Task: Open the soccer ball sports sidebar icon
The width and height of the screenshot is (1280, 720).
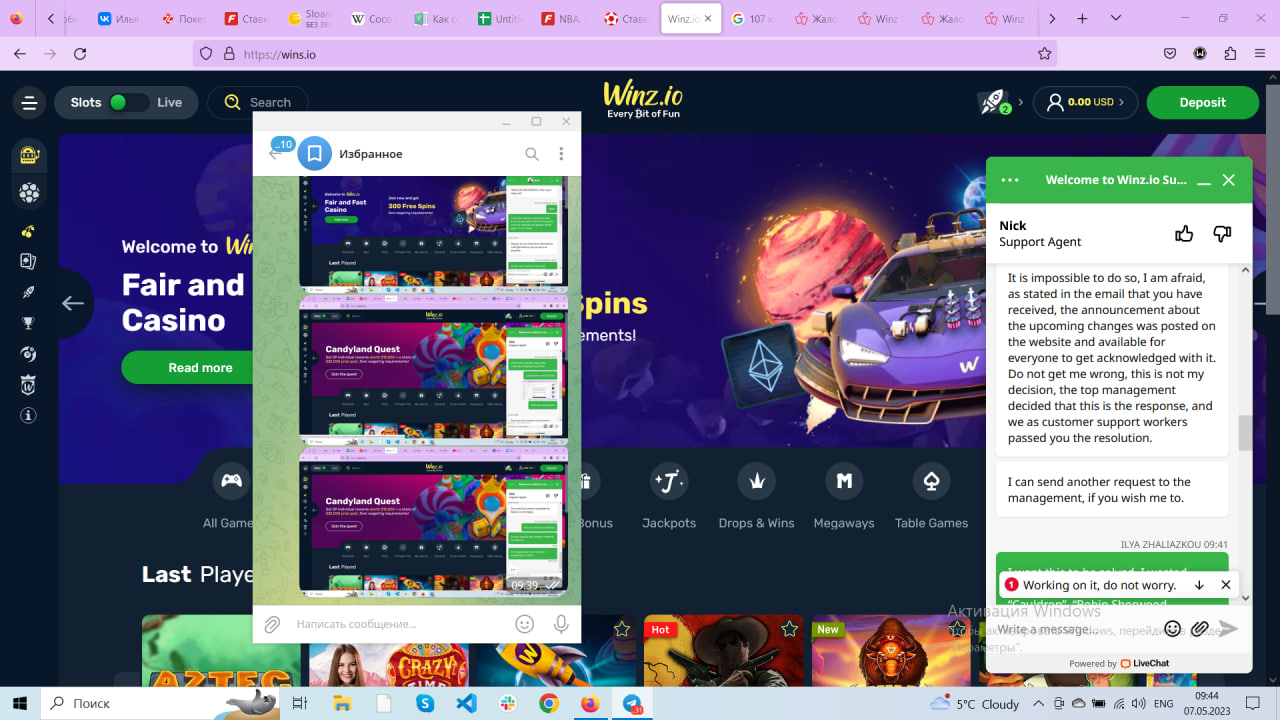Action: click(29, 193)
